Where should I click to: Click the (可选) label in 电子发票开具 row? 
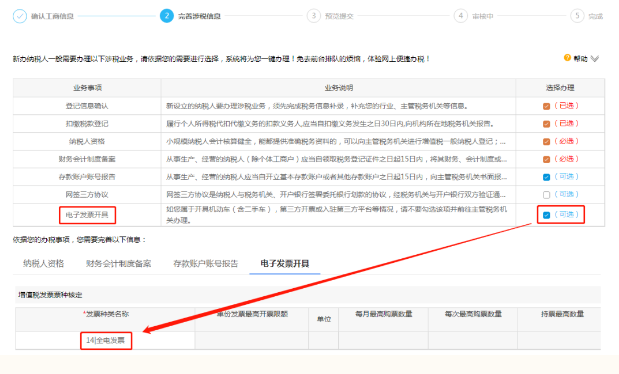[x=566, y=214]
